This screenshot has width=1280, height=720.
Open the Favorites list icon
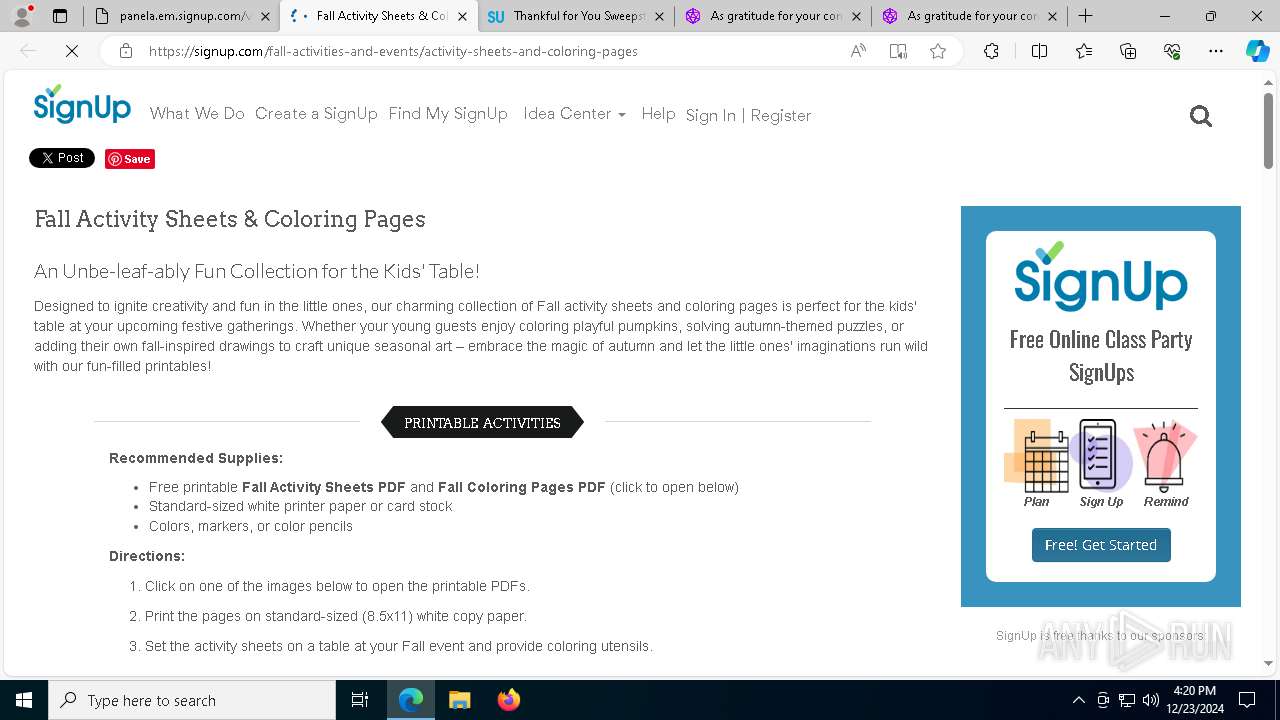[x=1084, y=51]
